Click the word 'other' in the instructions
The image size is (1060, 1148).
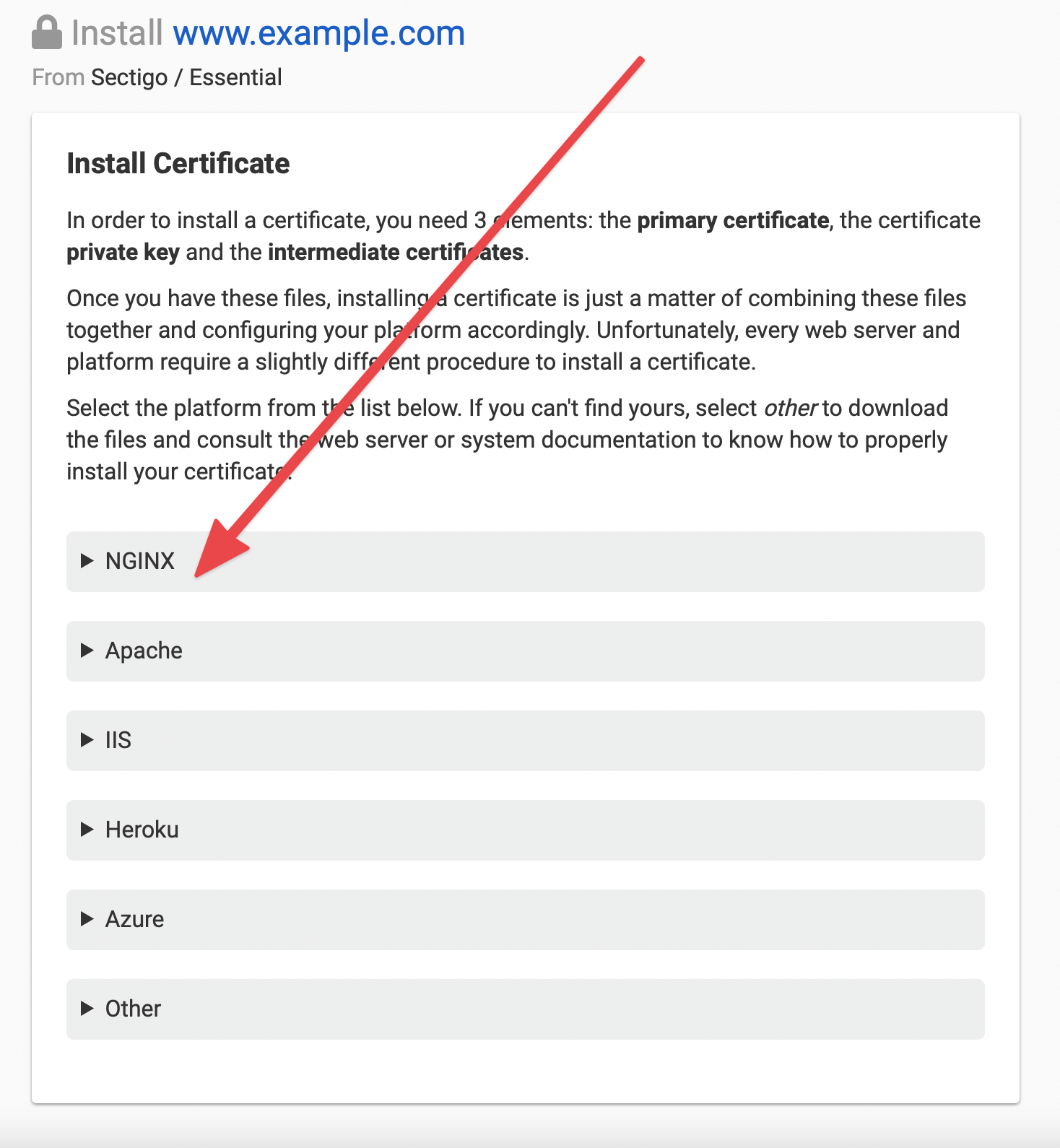point(792,407)
